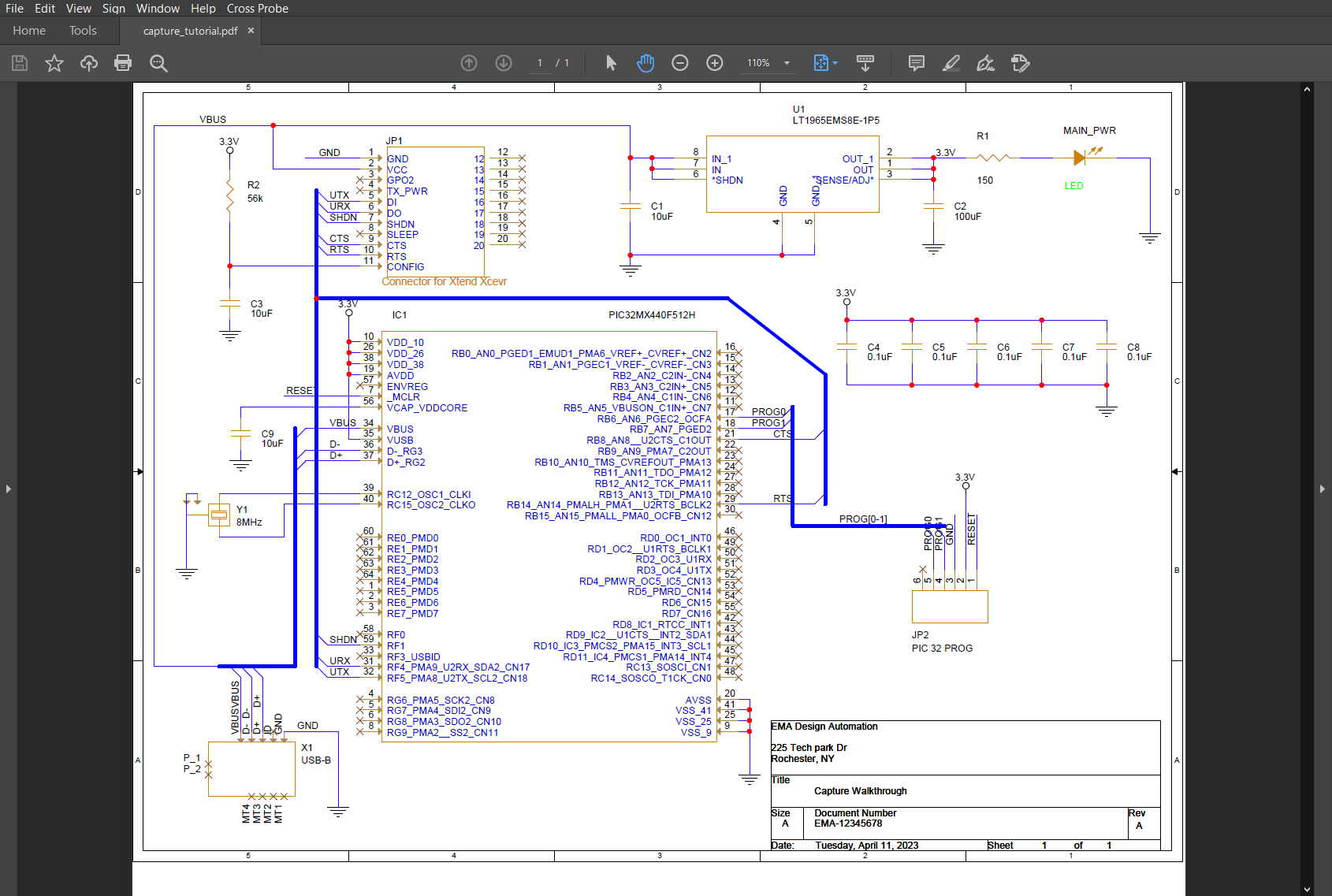The width and height of the screenshot is (1332, 896).
Task: Expand the left navigation pane
Action: coord(8,489)
